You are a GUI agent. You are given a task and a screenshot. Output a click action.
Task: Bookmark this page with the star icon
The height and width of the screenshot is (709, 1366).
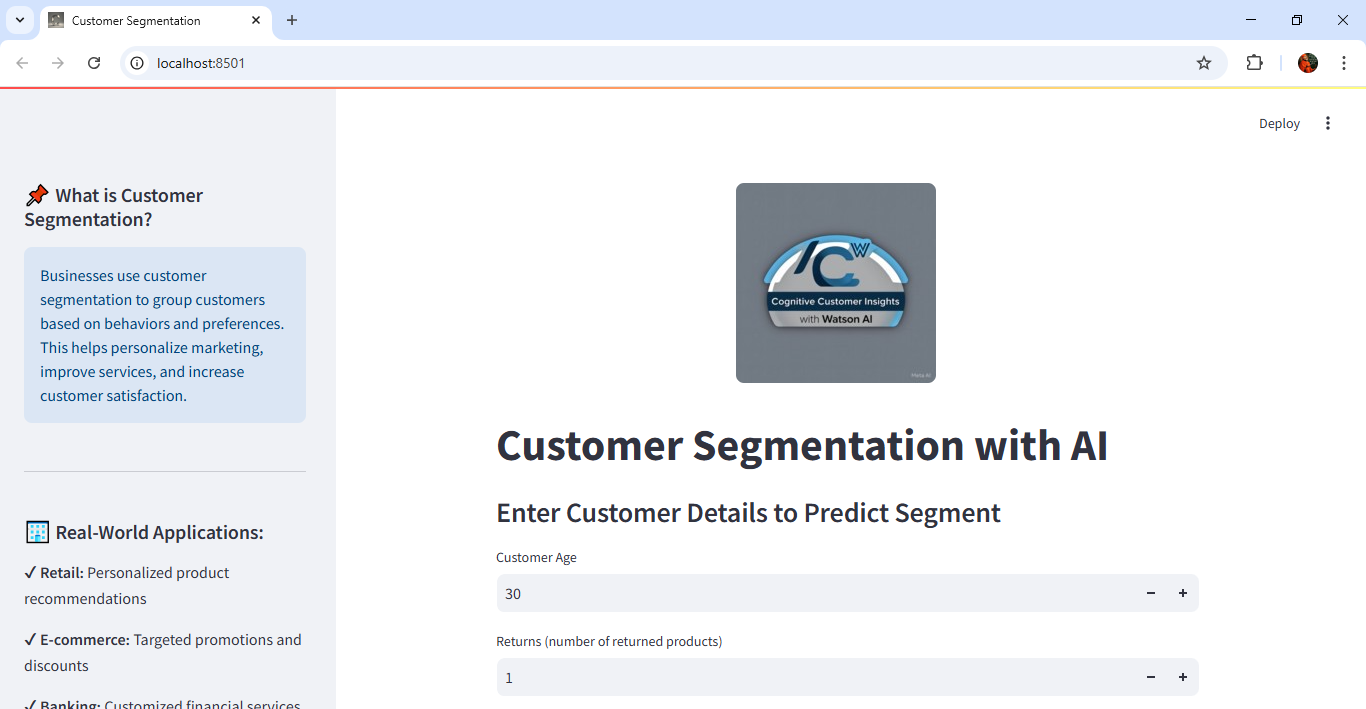click(1204, 62)
